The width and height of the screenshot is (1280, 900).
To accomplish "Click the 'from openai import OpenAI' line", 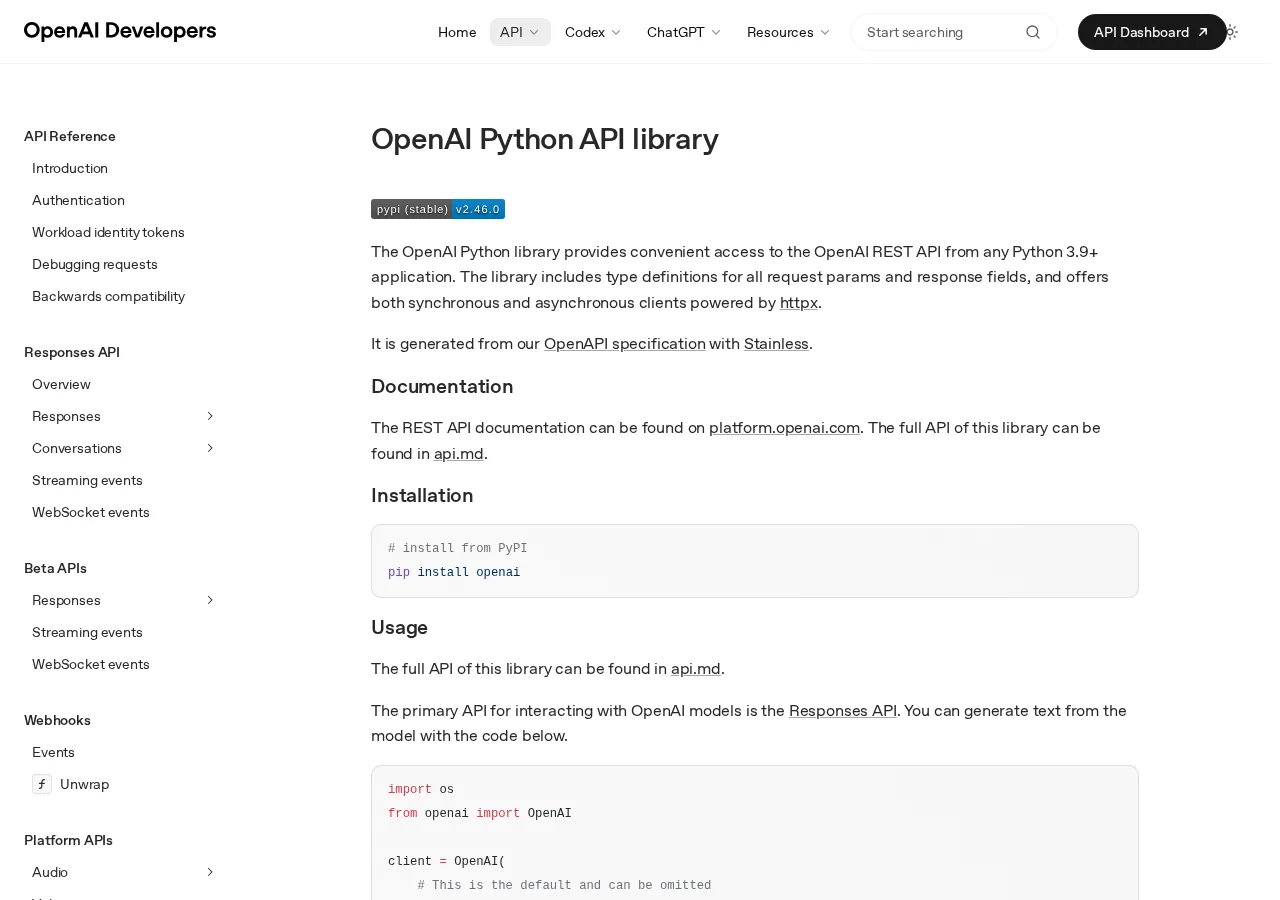I will click(480, 814).
